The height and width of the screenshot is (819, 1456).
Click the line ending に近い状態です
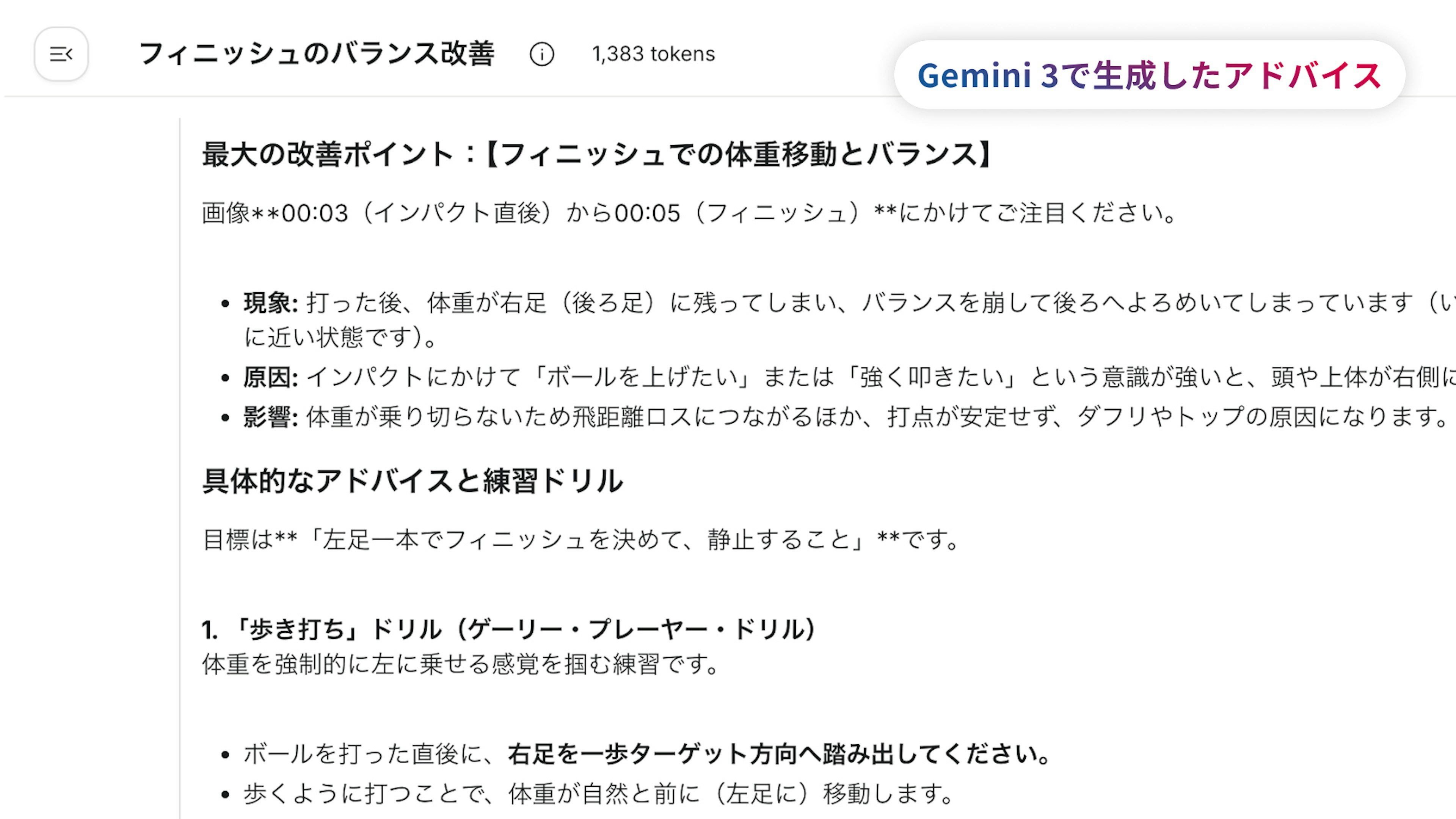(x=339, y=337)
